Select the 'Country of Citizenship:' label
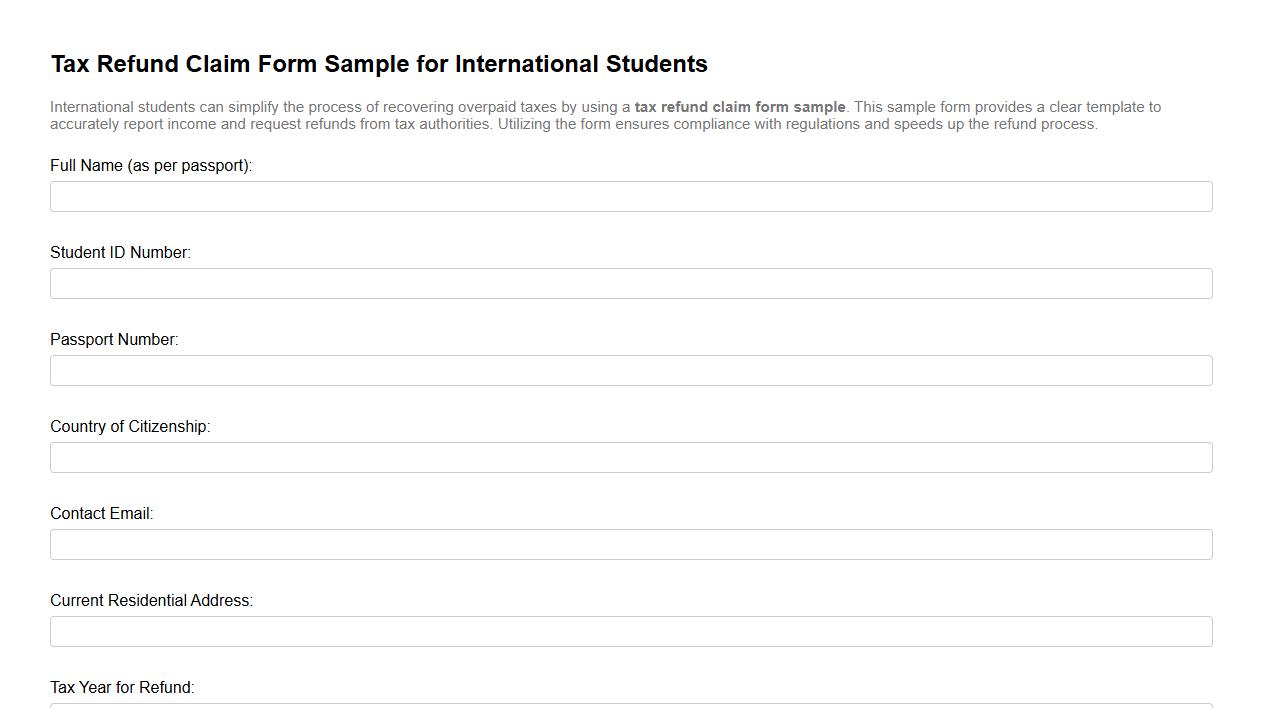The height and width of the screenshot is (708, 1263). click(x=130, y=426)
